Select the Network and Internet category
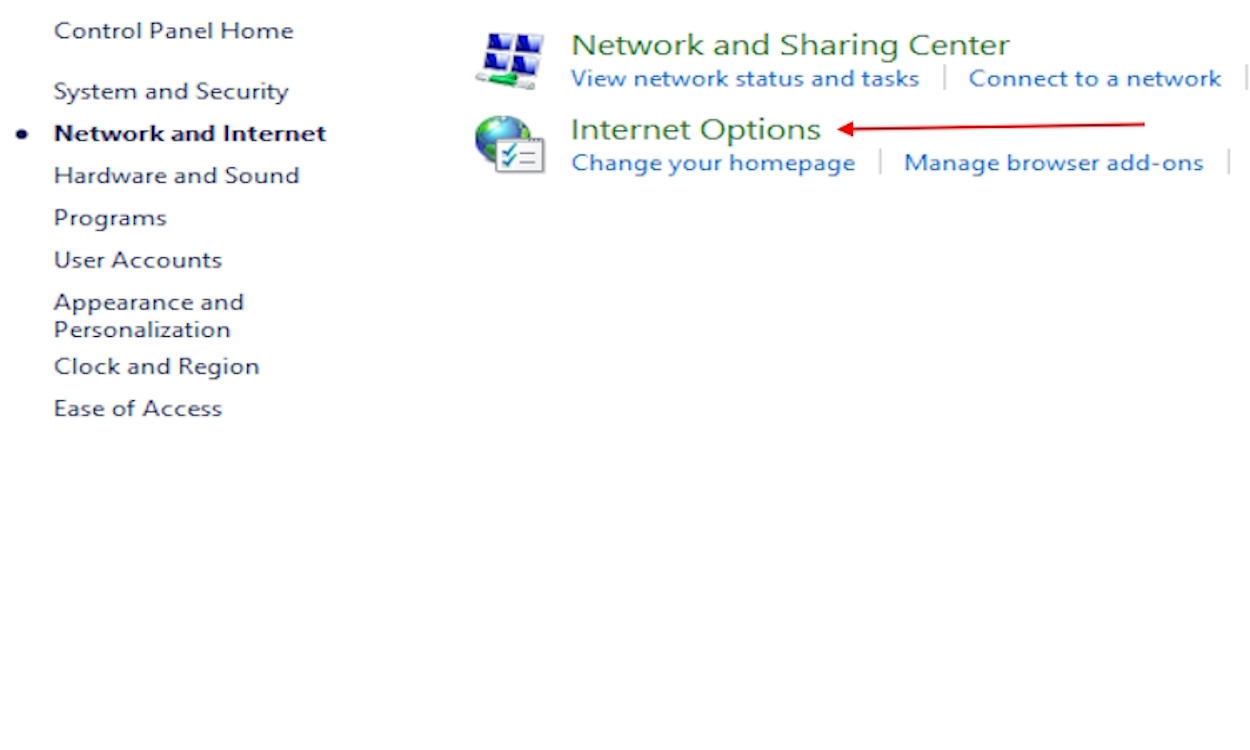Screen dimensions: 1250x750 pos(190,134)
